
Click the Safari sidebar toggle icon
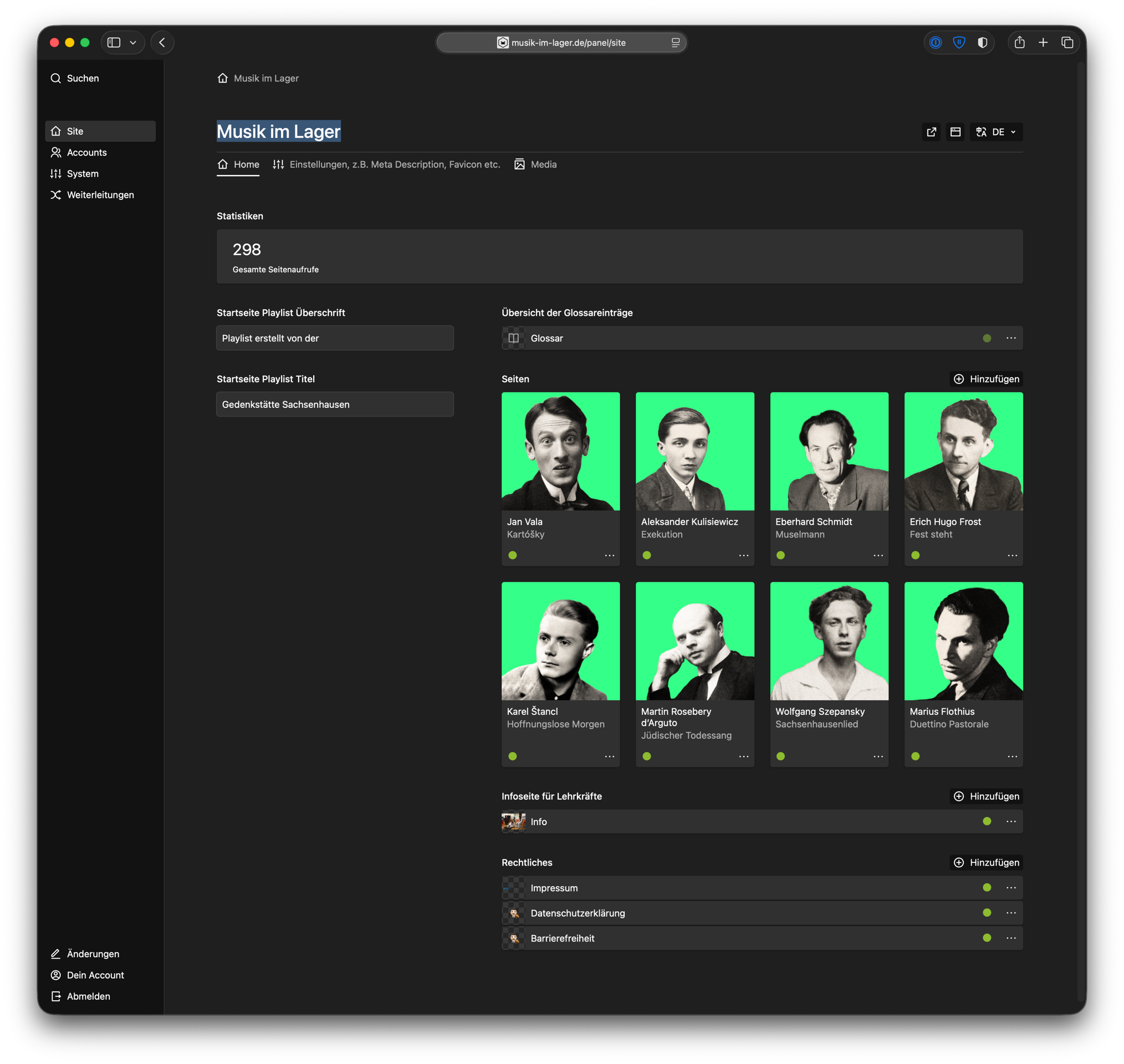click(x=114, y=43)
